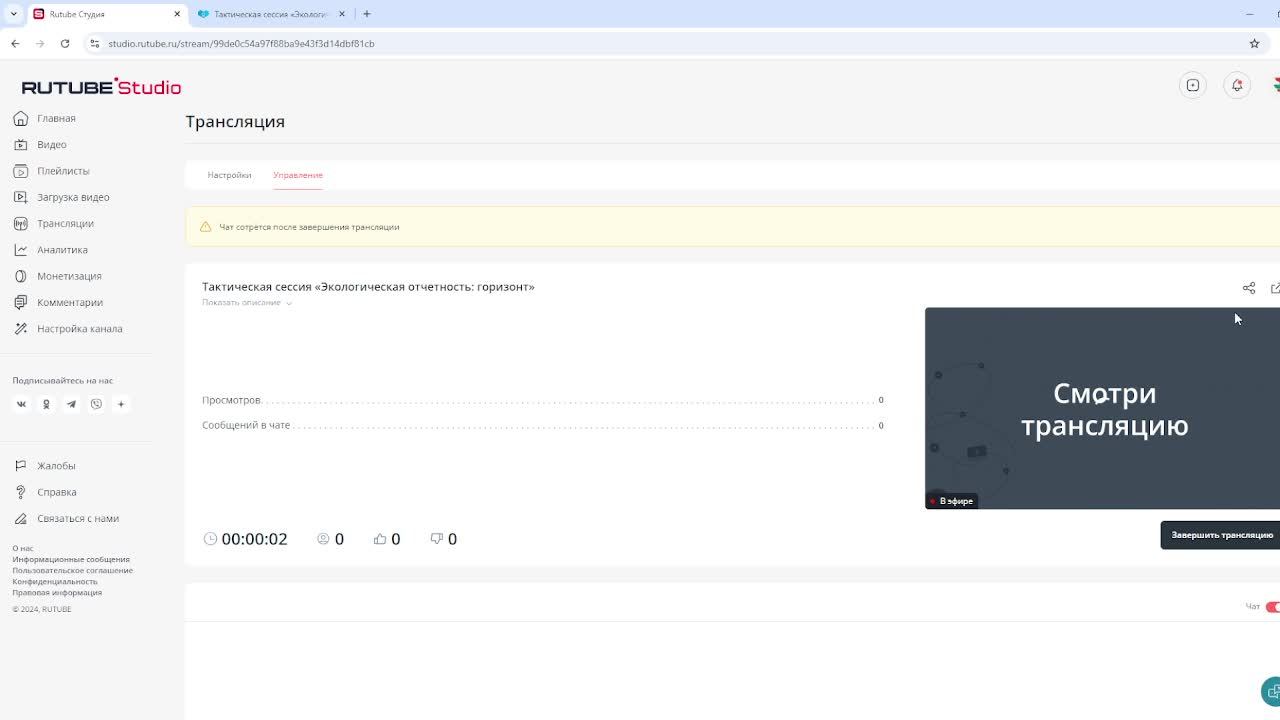
Task: Click the share stream icon
Action: 1249,288
